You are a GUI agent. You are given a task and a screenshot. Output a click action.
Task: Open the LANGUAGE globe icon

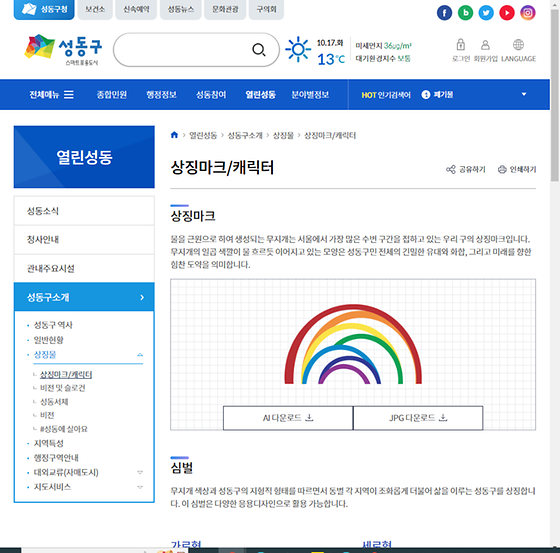[x=518, y=45]
